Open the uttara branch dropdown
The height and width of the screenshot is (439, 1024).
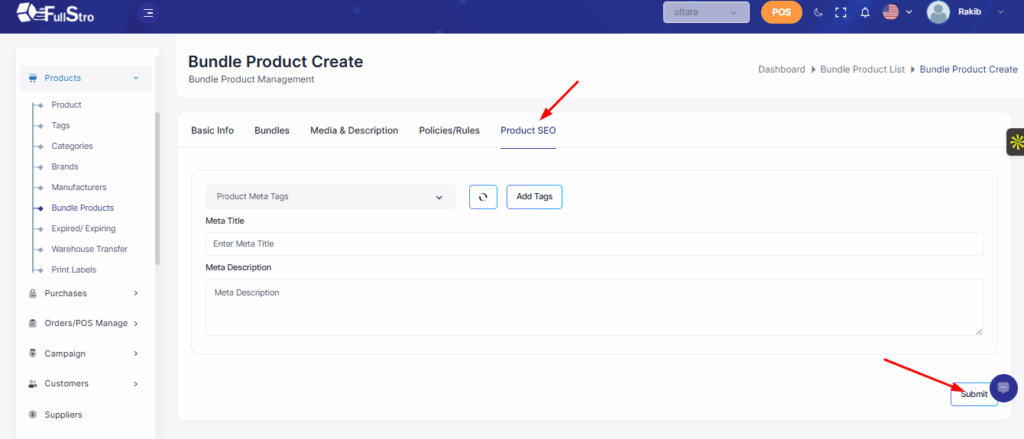point(706,12)
